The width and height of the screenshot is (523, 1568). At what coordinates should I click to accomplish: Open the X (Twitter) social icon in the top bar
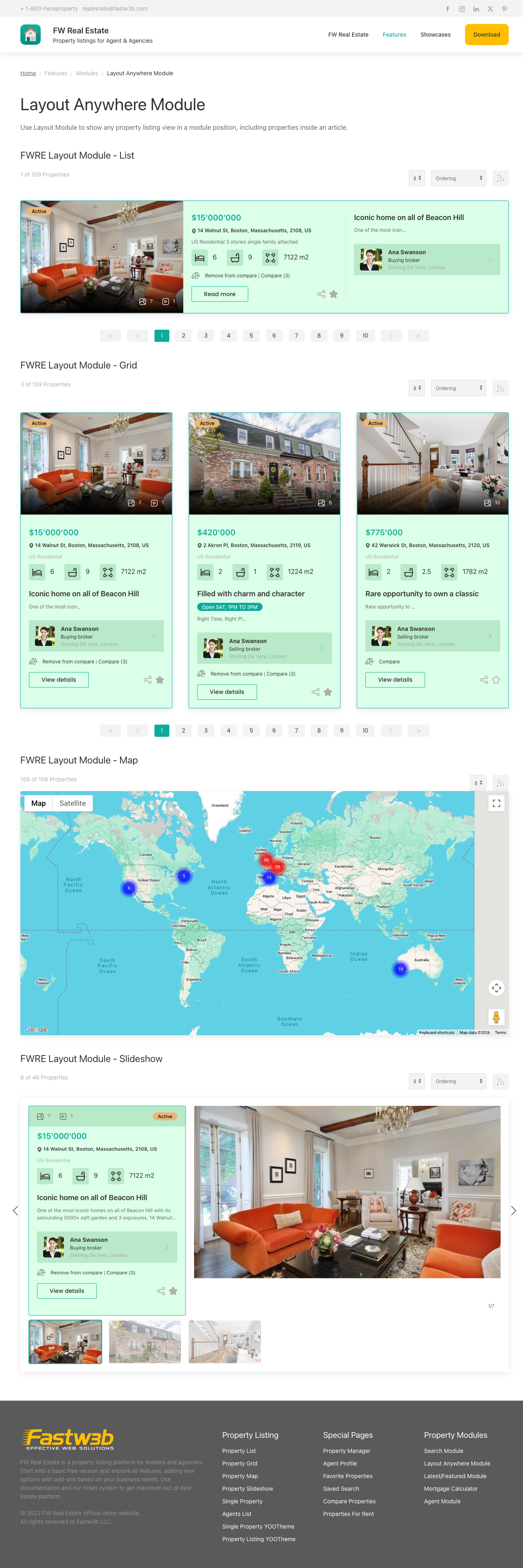490,9
